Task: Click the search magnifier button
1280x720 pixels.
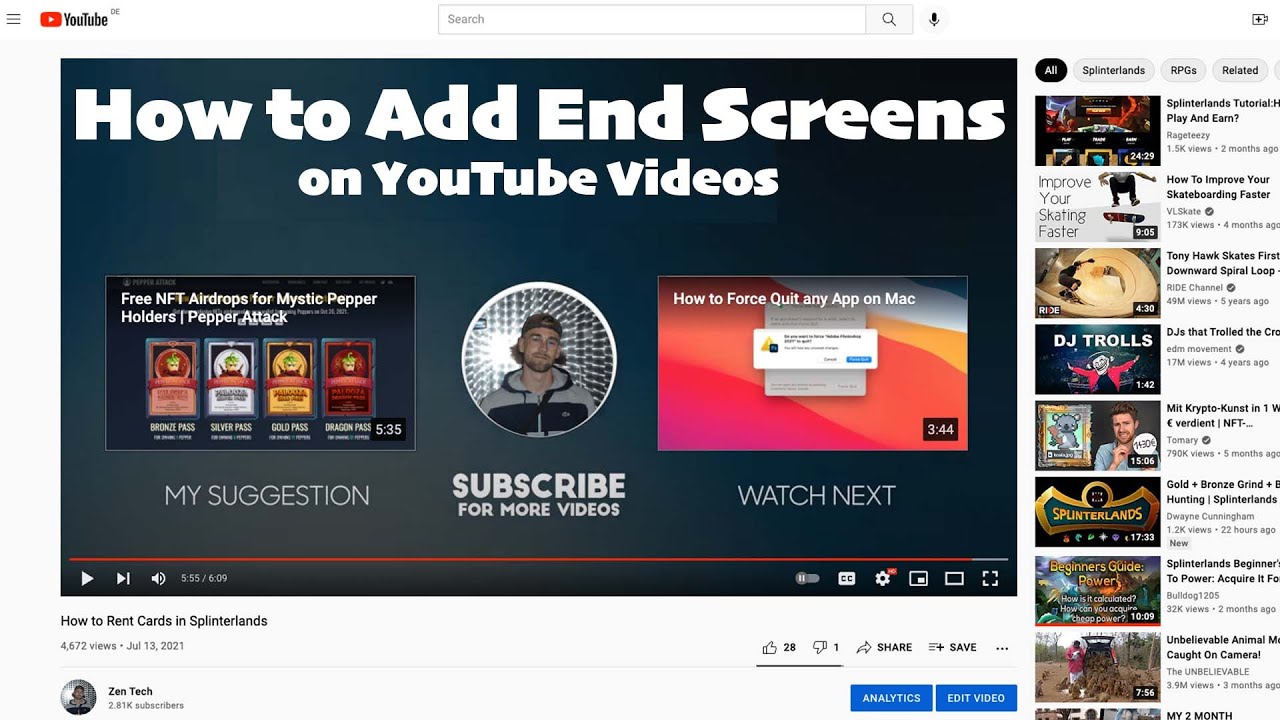Action: (x=889, y=19)
